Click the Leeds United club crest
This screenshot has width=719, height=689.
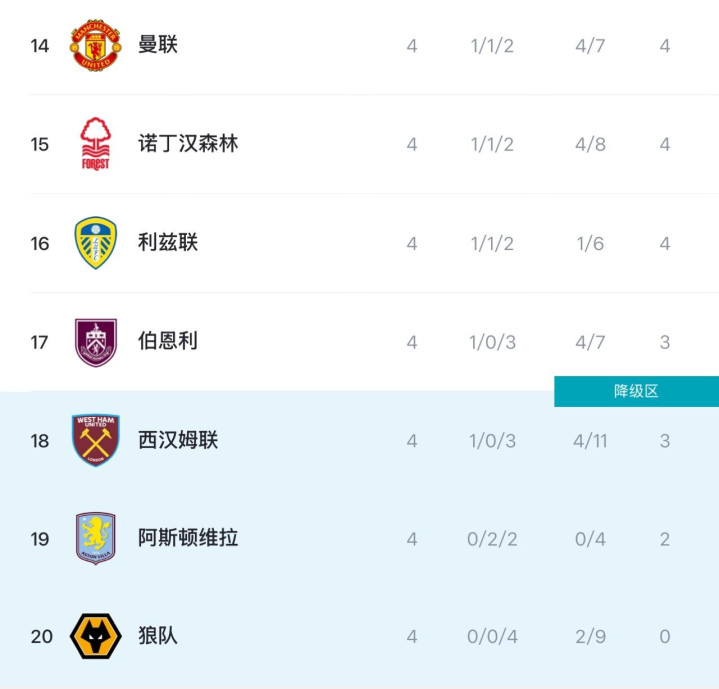point(96,243)
